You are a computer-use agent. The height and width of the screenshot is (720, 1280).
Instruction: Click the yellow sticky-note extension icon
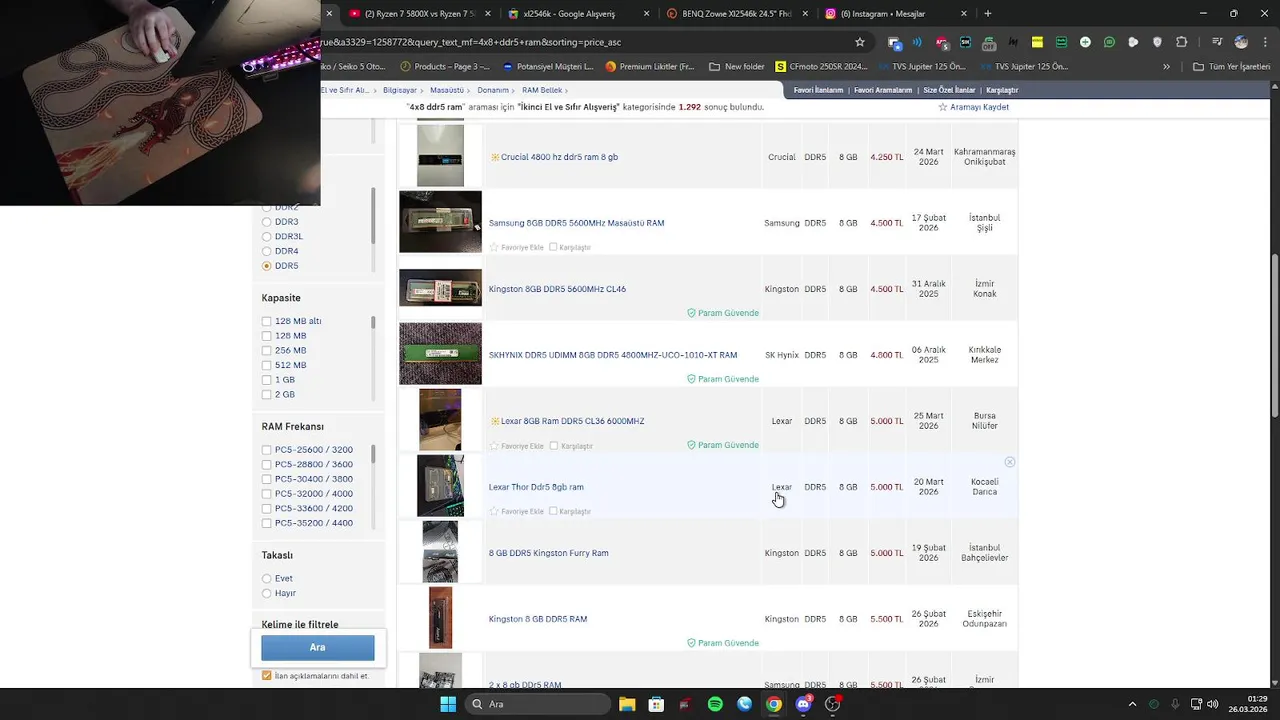[1037, 42]
